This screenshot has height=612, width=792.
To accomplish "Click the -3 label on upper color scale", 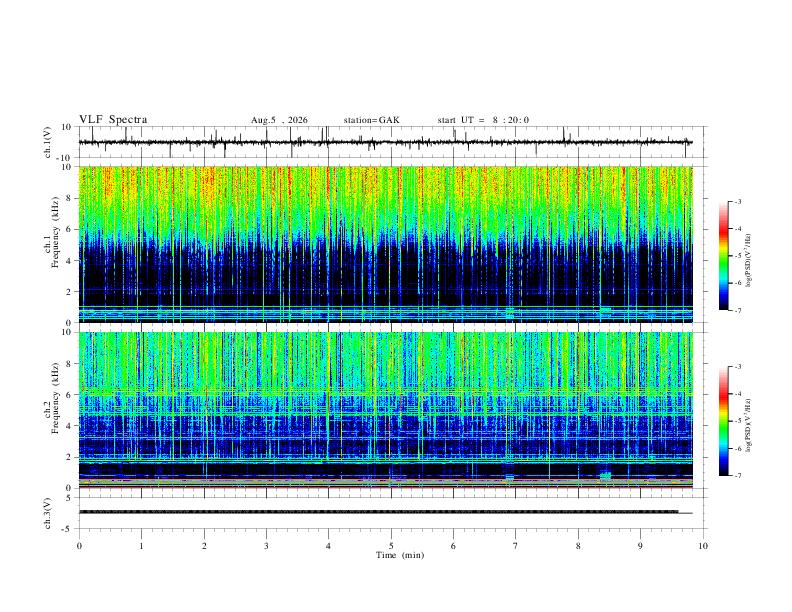I will pos(737,201).
